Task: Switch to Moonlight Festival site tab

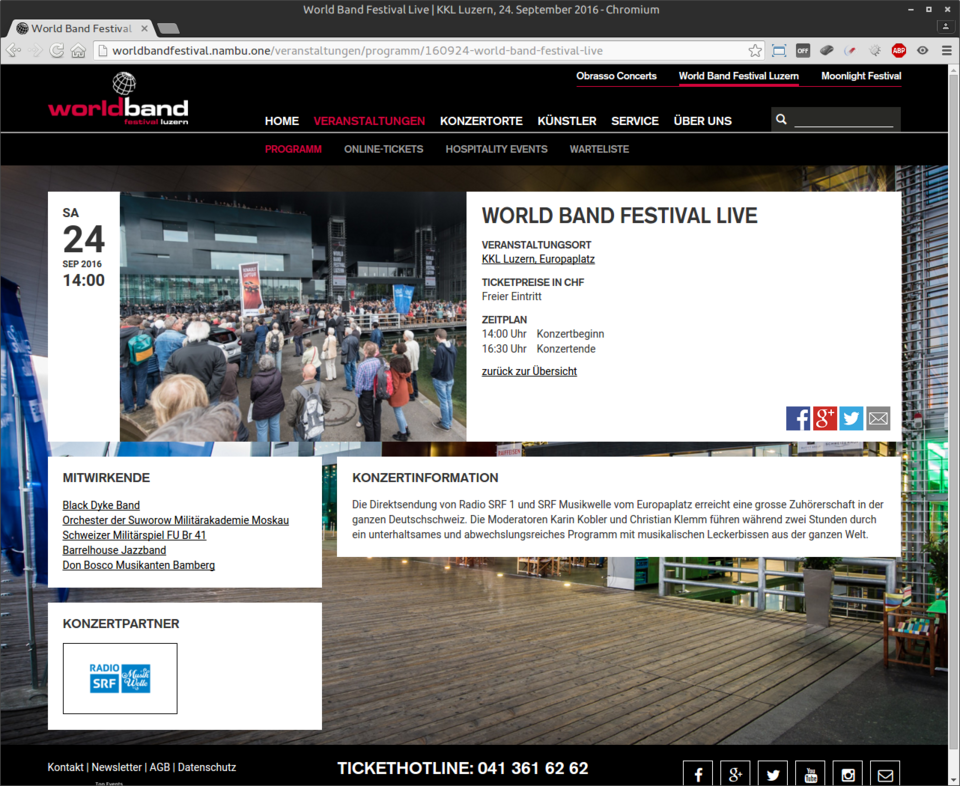Action: click(861, 76)
